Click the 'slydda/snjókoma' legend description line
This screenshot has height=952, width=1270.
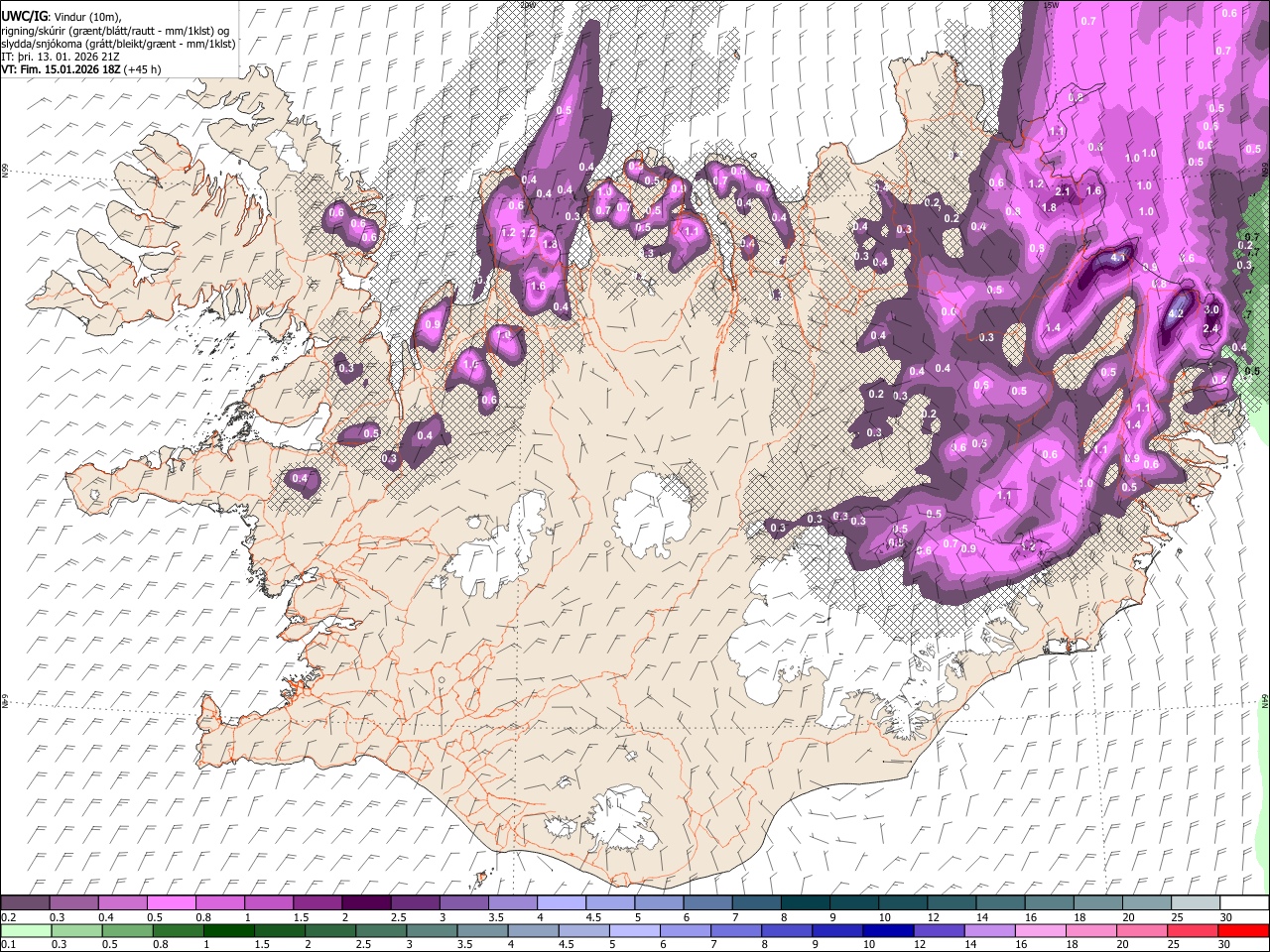[119, 44]
